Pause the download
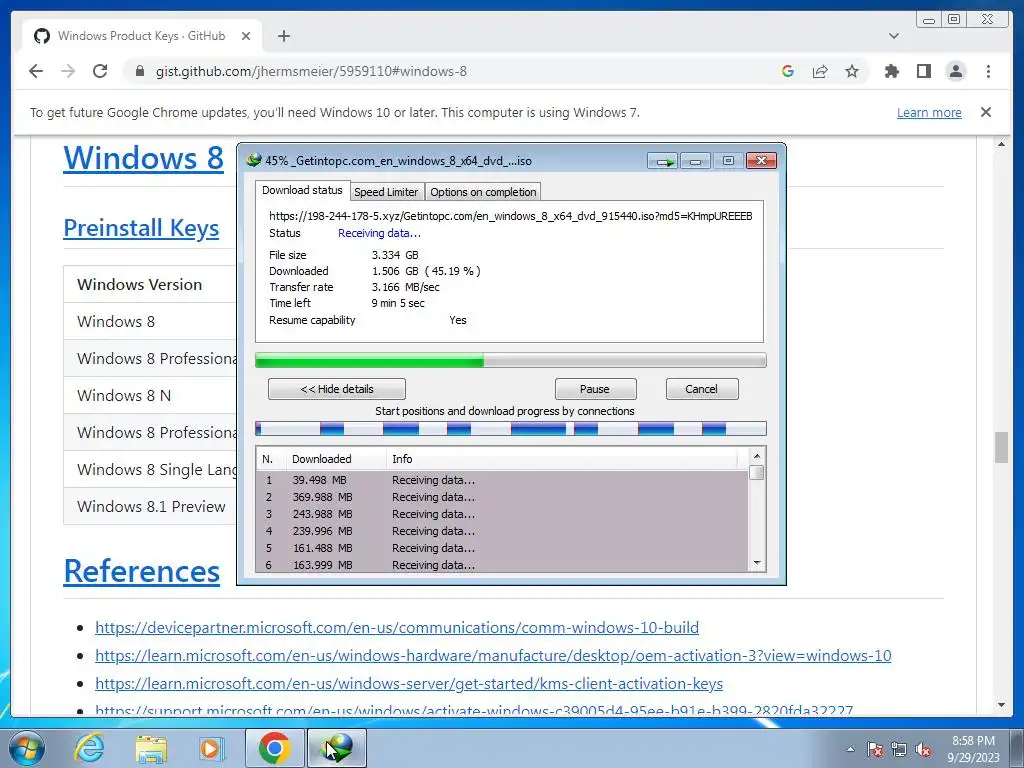Screen dimensions: 1024x768 click(x=595, y=389)
